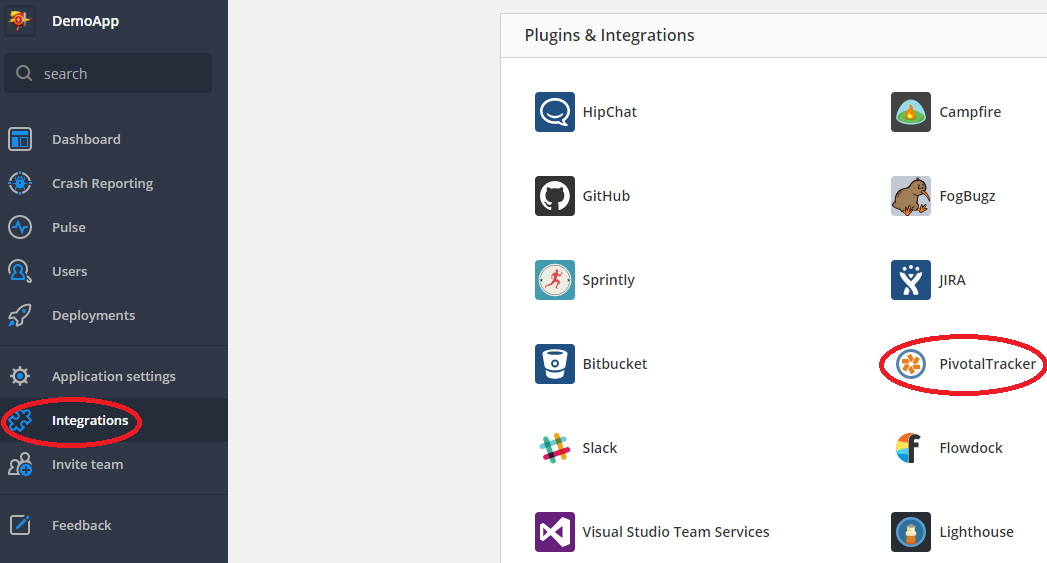The width and height of the screenshot is (1047, 563).
Task: Click the Visual Studio Team Services icon
Action: point(555,532)
